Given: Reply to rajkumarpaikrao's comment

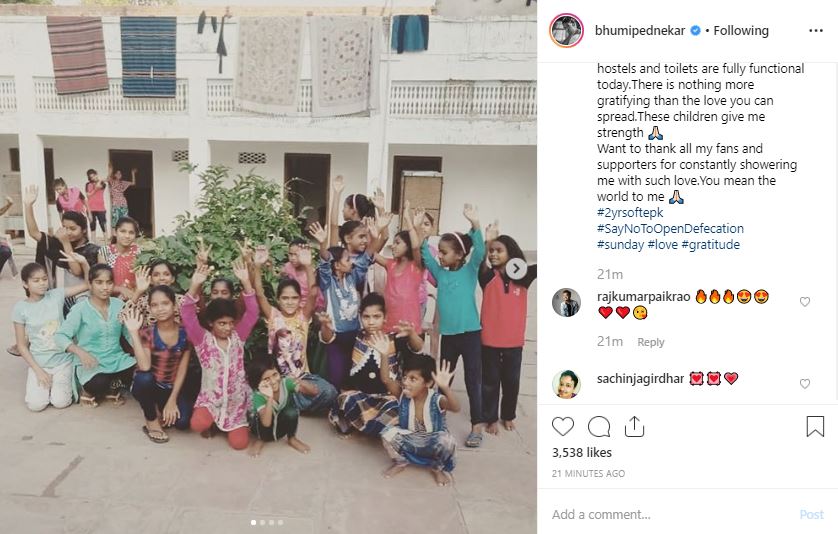Looking at the screenshot, I should [x=650, y=342].
